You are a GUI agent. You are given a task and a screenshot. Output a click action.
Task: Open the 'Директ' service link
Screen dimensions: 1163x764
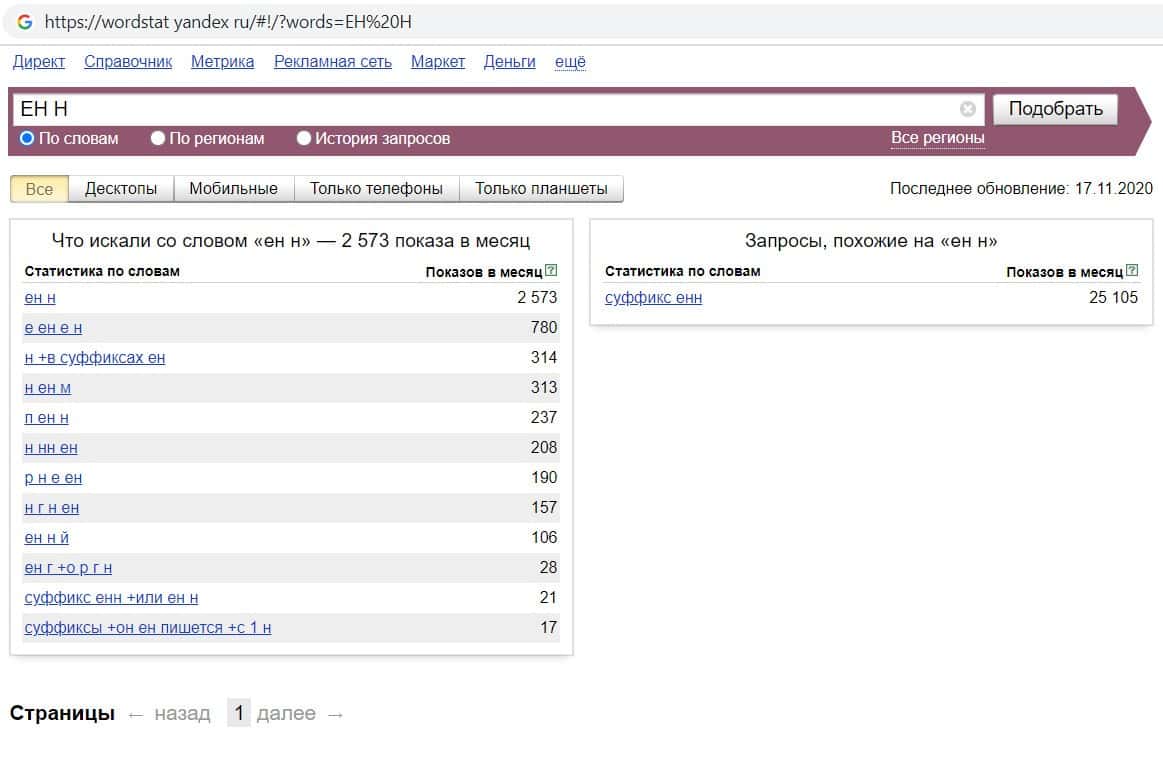[39, 62]
